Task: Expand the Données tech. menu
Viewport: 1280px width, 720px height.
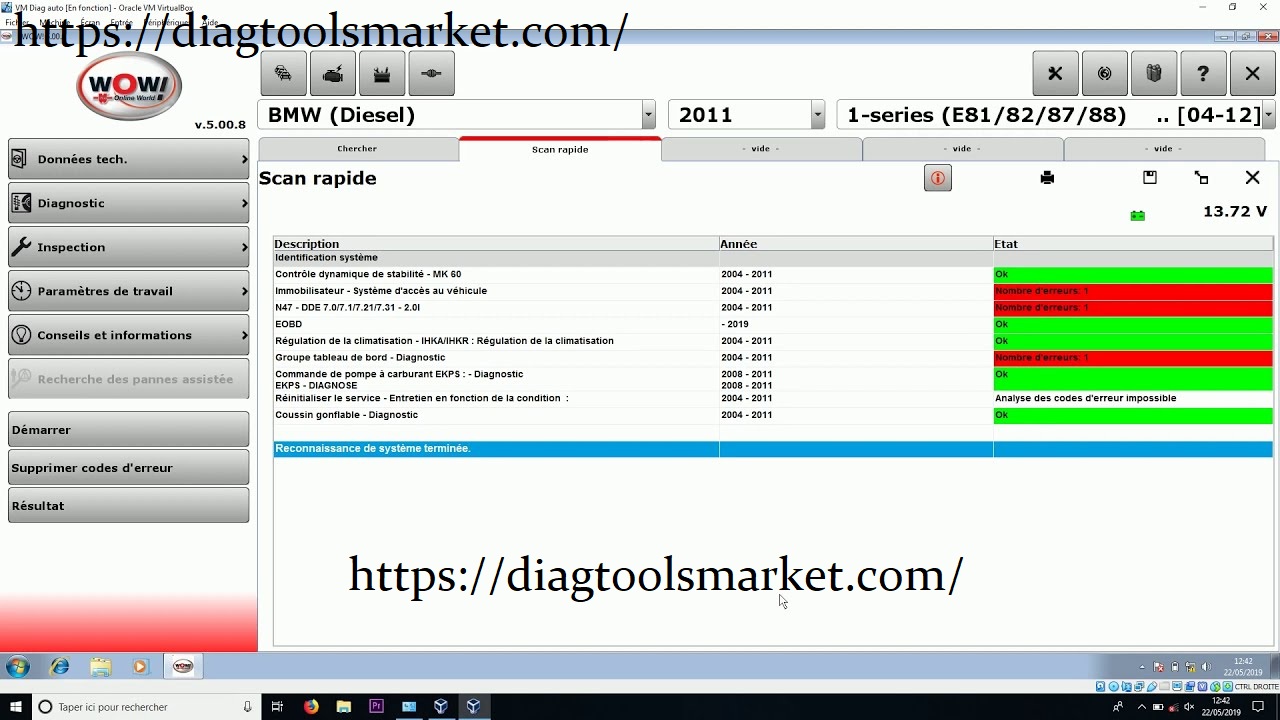Action: [128, 159]
